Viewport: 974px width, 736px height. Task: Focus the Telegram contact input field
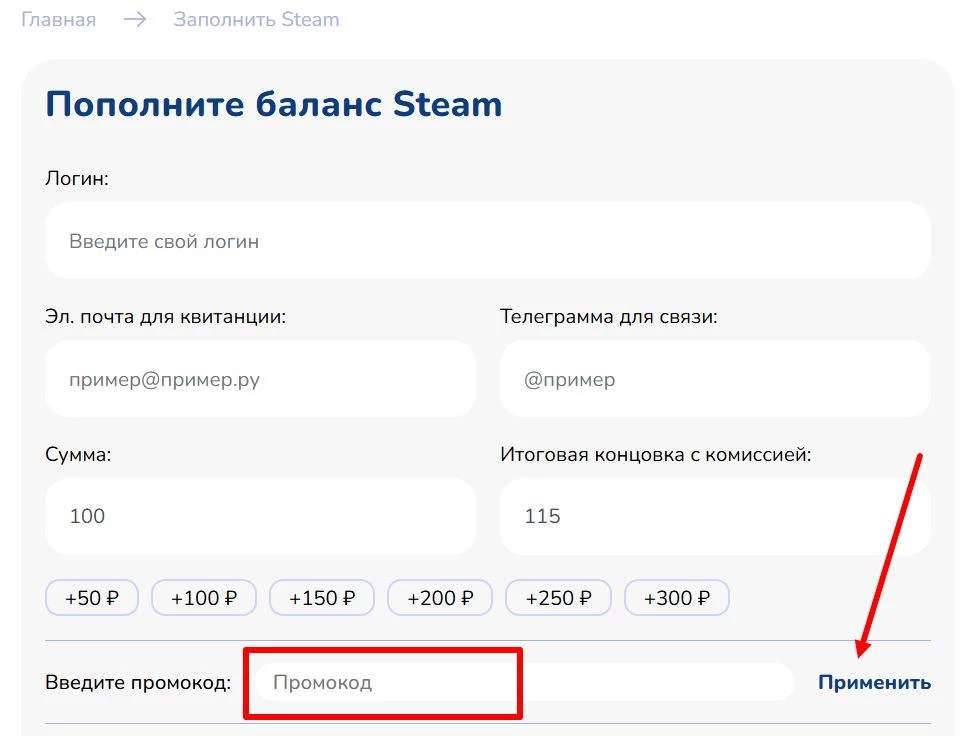click(715, 379)
